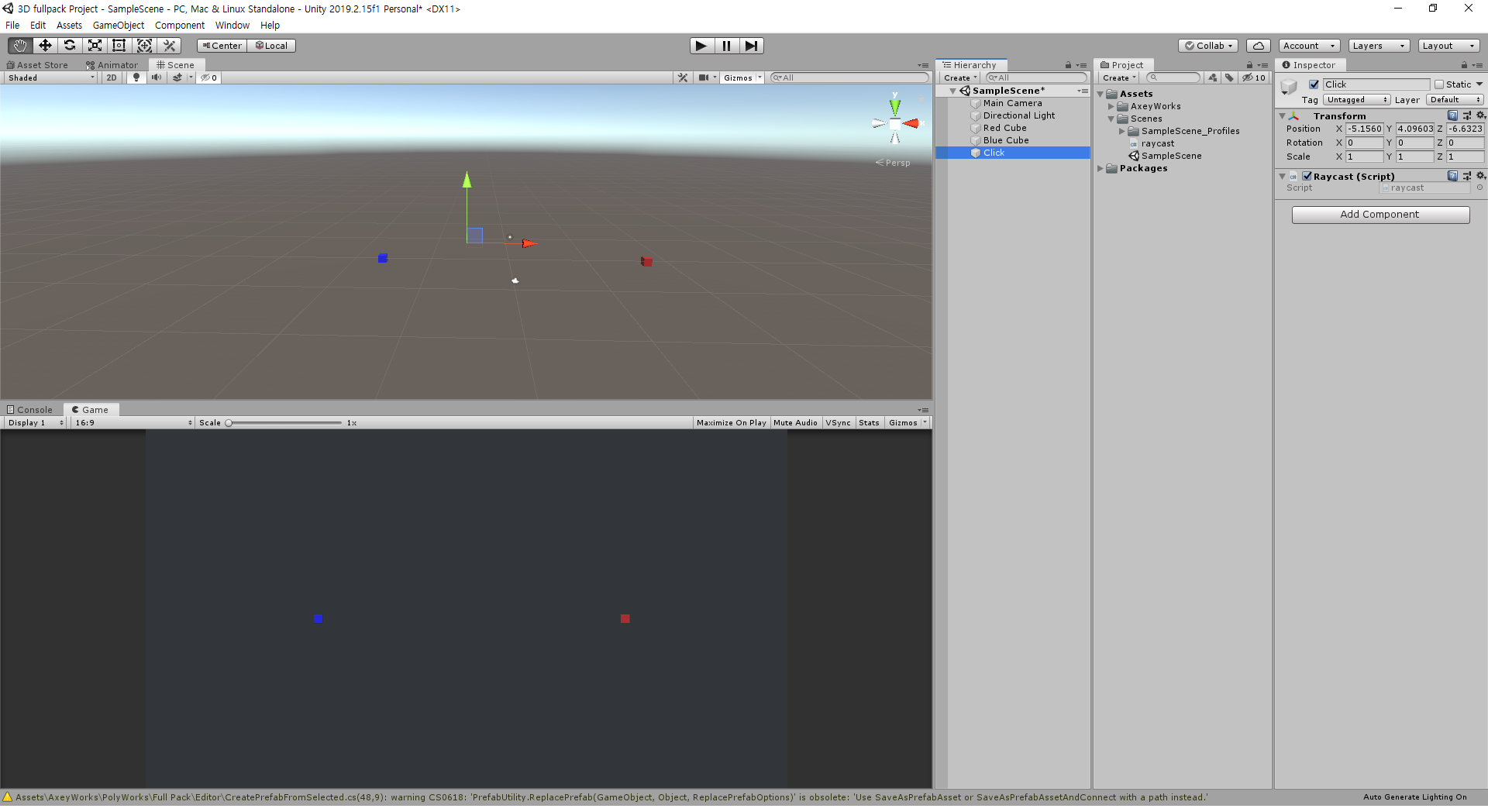Select the Scale tool
This screenshot has height=812, width=1488.
click(x=95, y=46)
